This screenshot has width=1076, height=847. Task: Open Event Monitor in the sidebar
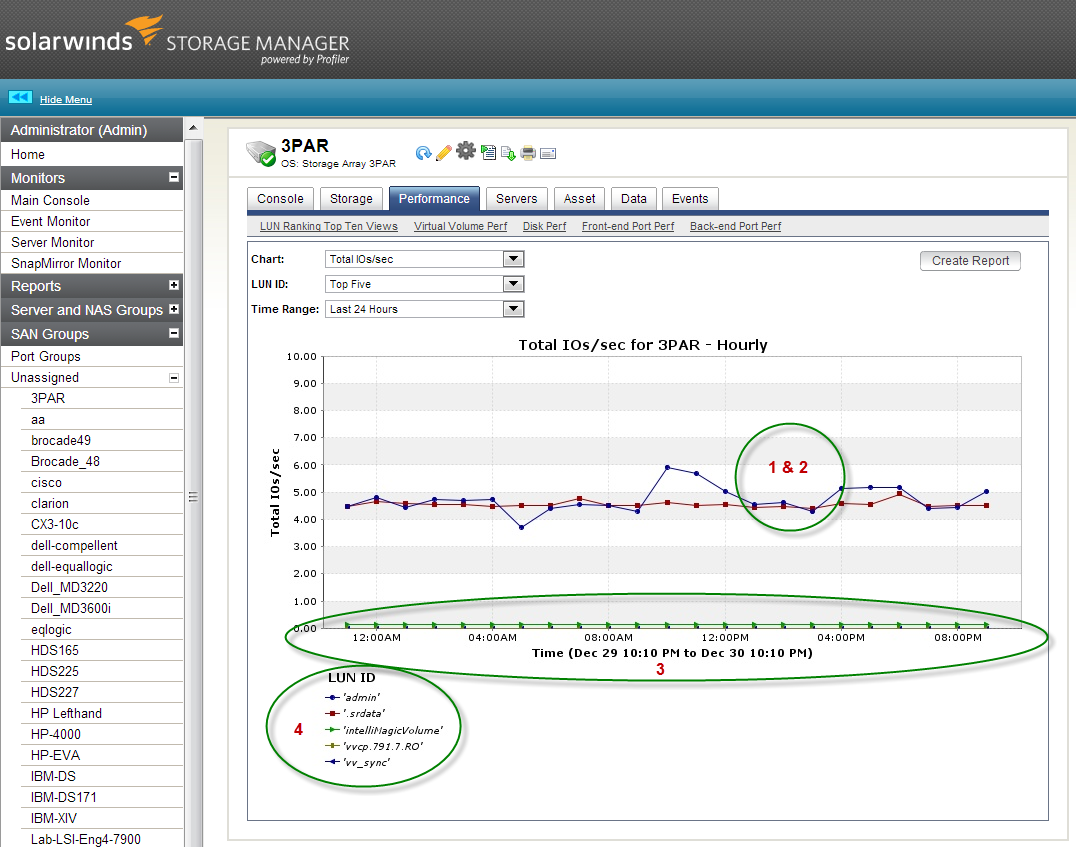click(x=92, y=221)
